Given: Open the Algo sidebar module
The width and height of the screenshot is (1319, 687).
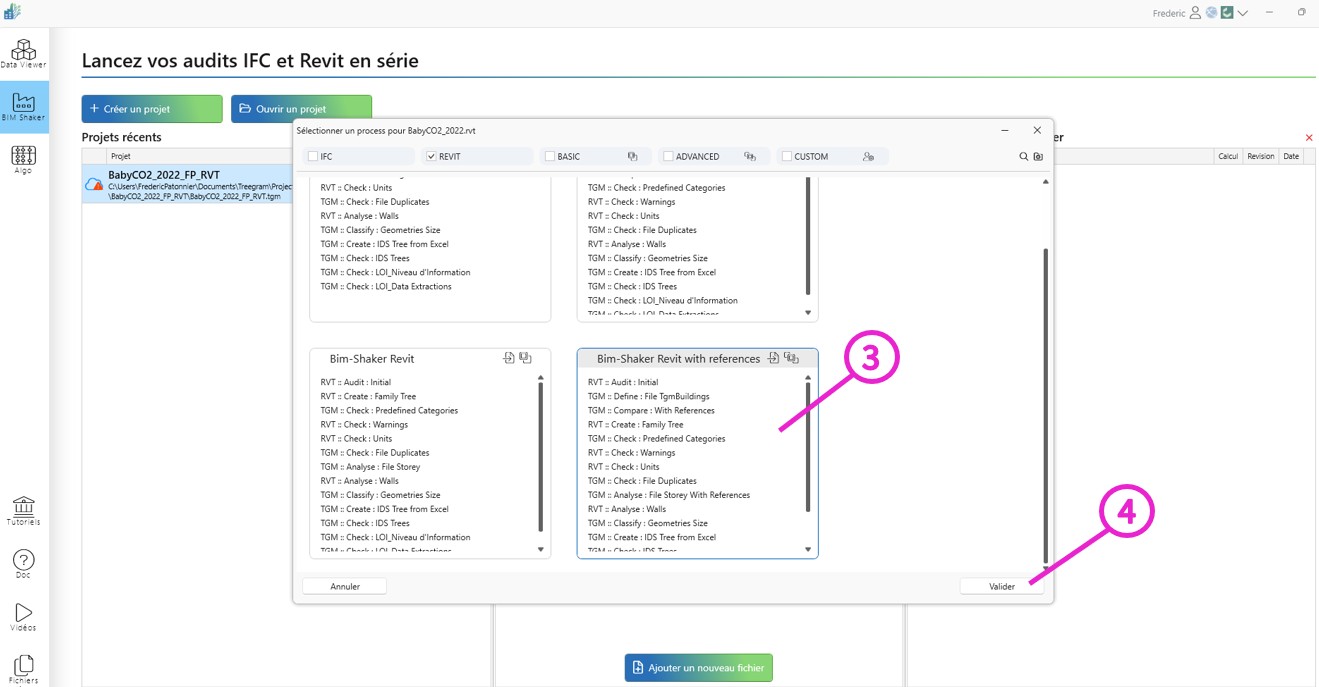Looking at the screenshot, I should (x=23, y=158).
